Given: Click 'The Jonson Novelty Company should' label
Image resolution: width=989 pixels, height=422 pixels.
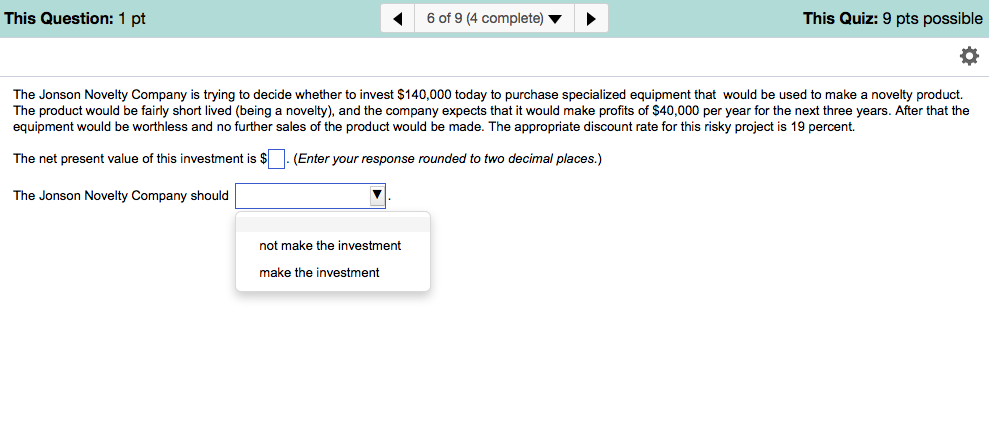Looking at the screenshot, I should point(121,196).
